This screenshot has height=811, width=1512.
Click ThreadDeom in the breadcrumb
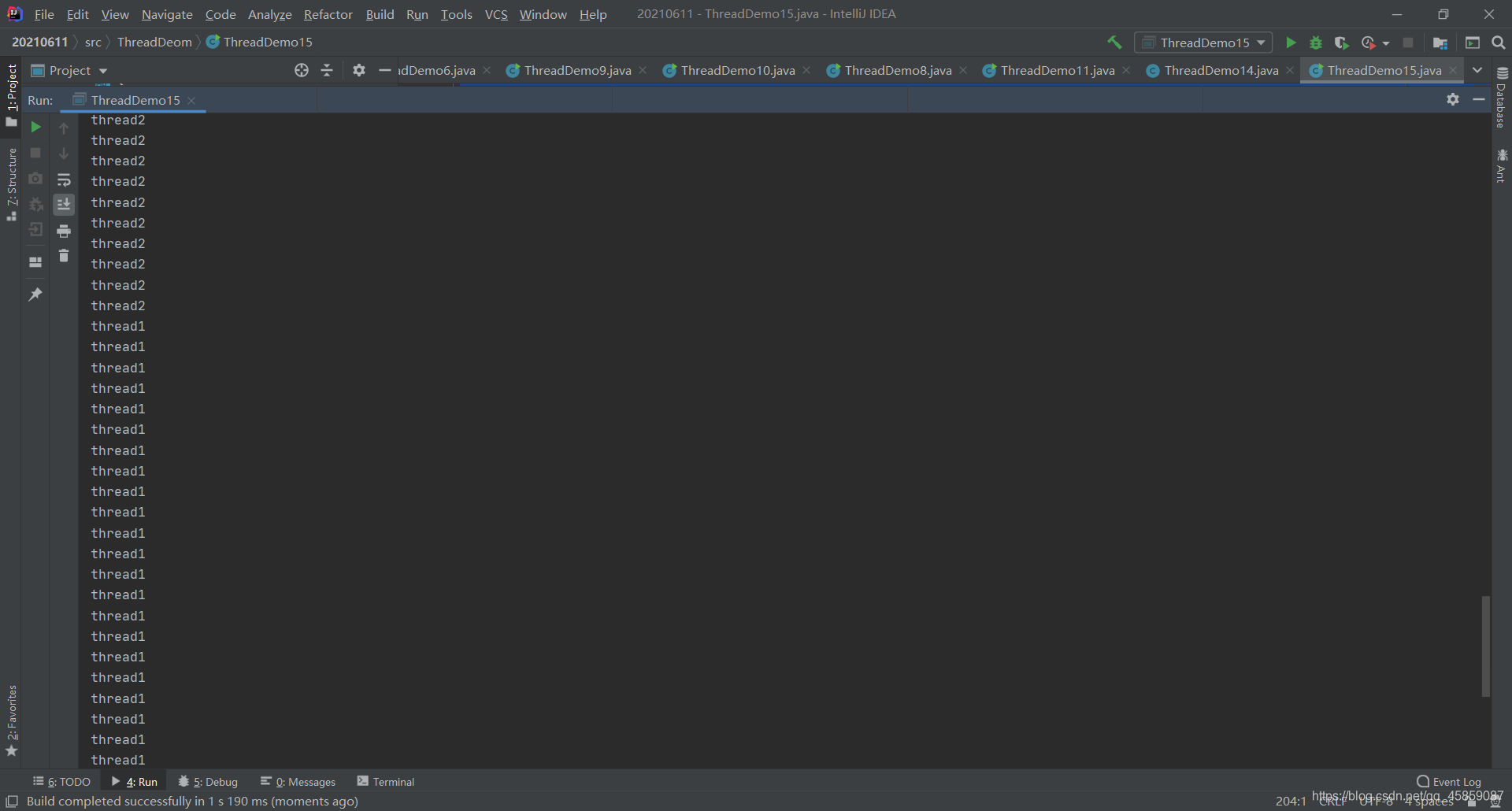[x=154, y=42]
